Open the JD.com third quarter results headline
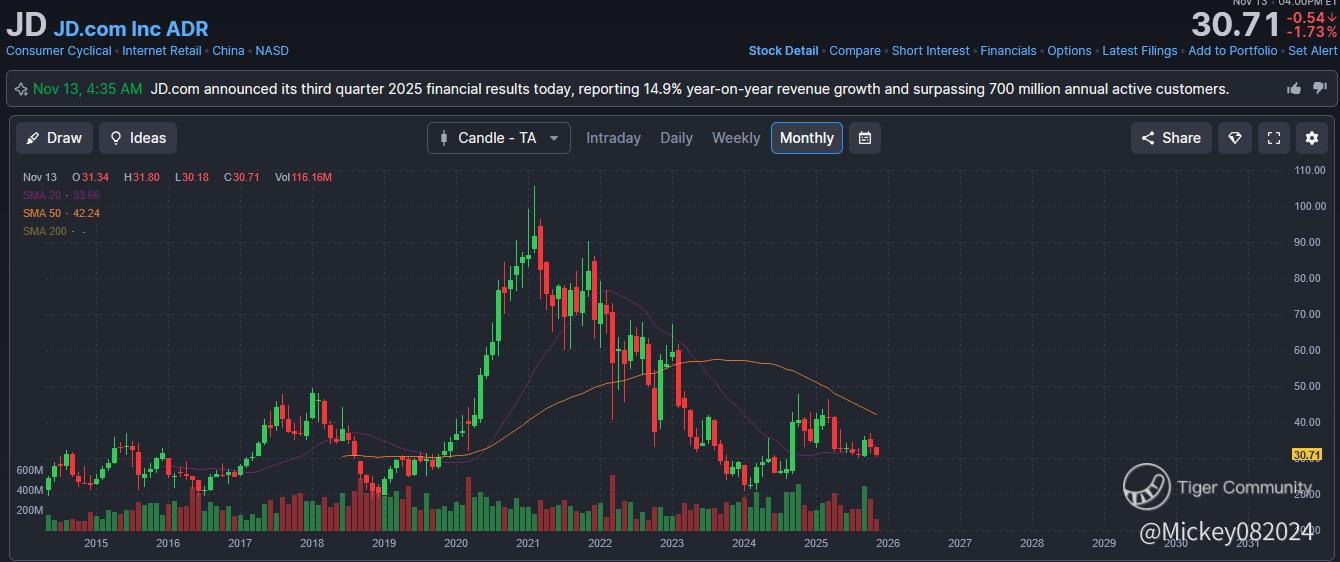This screenshot has width=1340, height=562. 689,89
